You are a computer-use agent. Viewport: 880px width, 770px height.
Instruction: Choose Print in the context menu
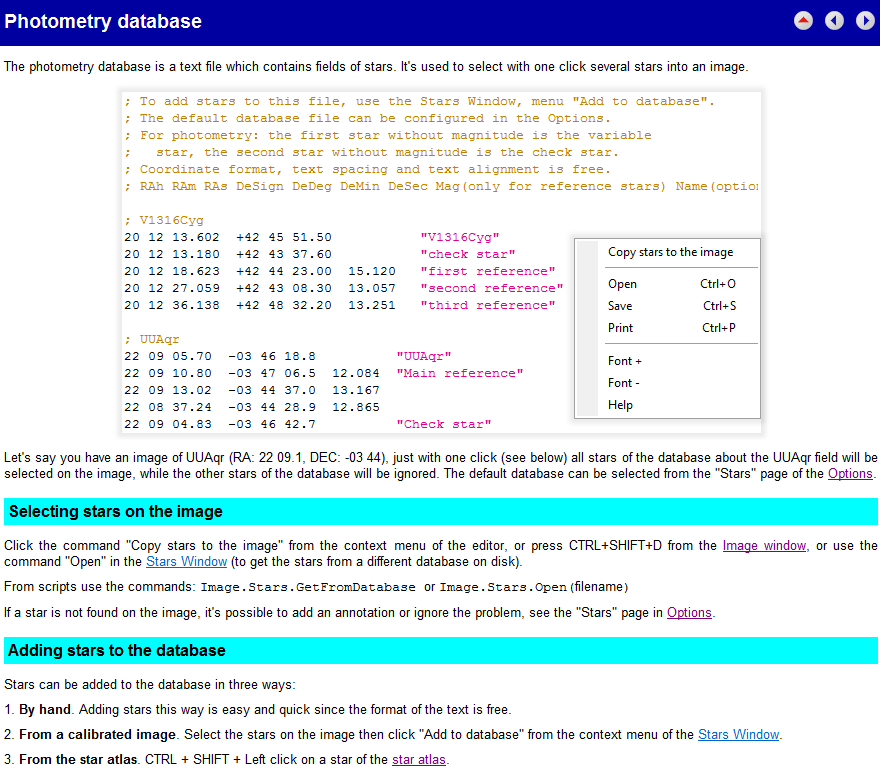(x=620, y=328)
